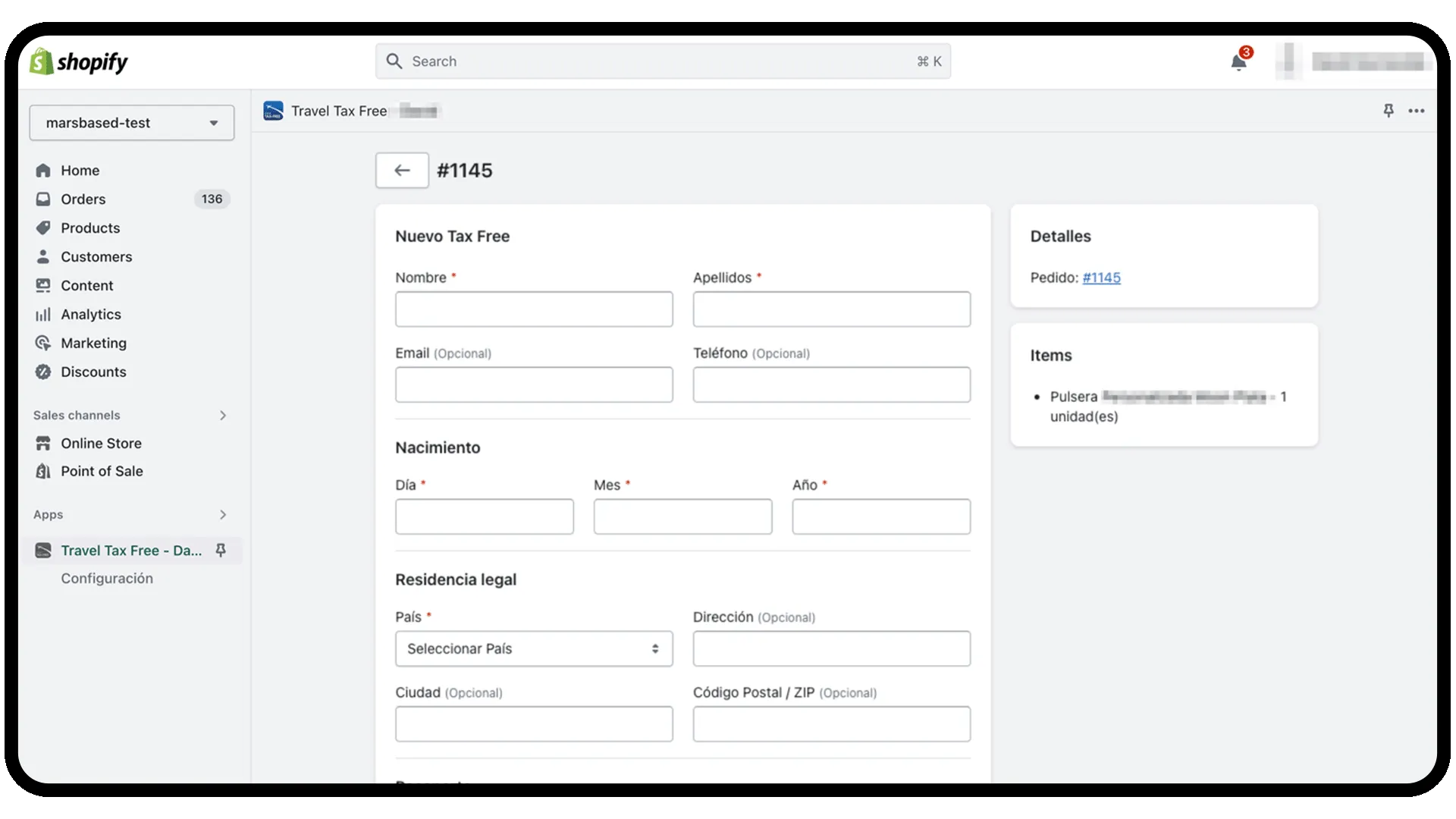Open the Seleccionar País dropdown
Screen dimensions: 1456x819
(x=533, y=649)
